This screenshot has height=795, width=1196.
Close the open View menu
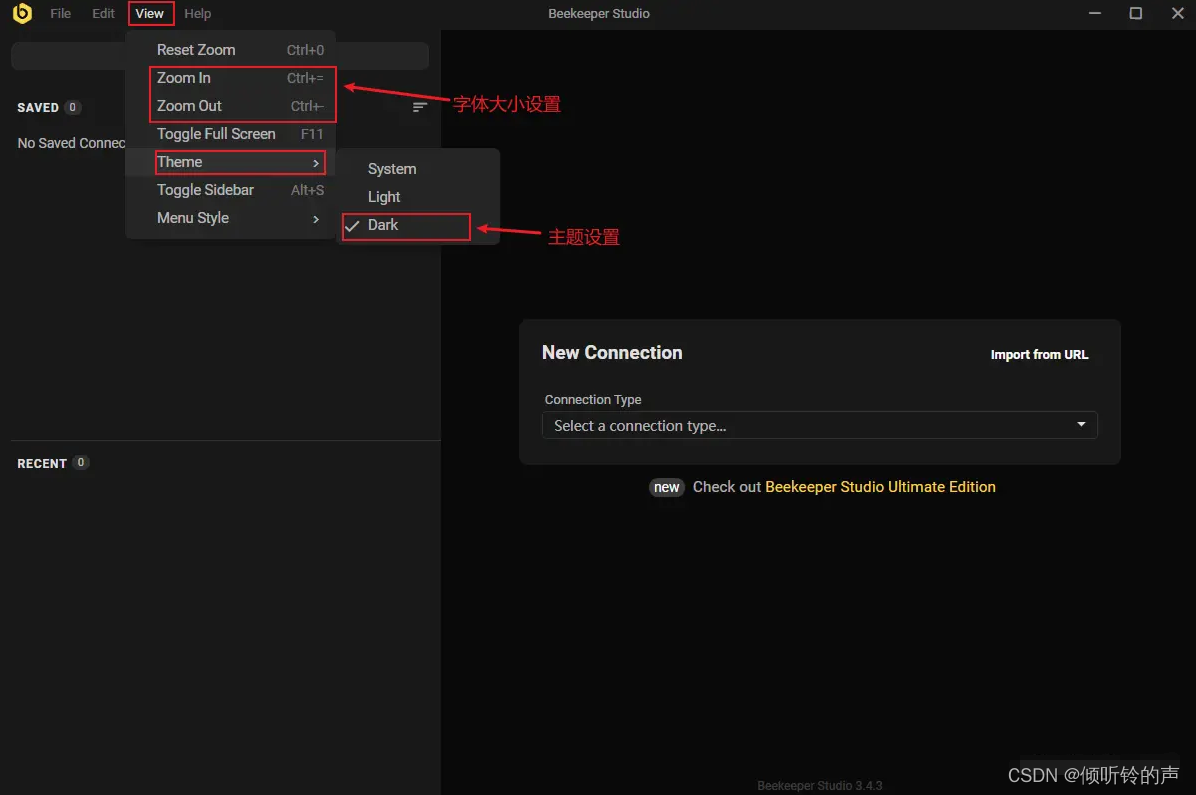click(150, 14)
